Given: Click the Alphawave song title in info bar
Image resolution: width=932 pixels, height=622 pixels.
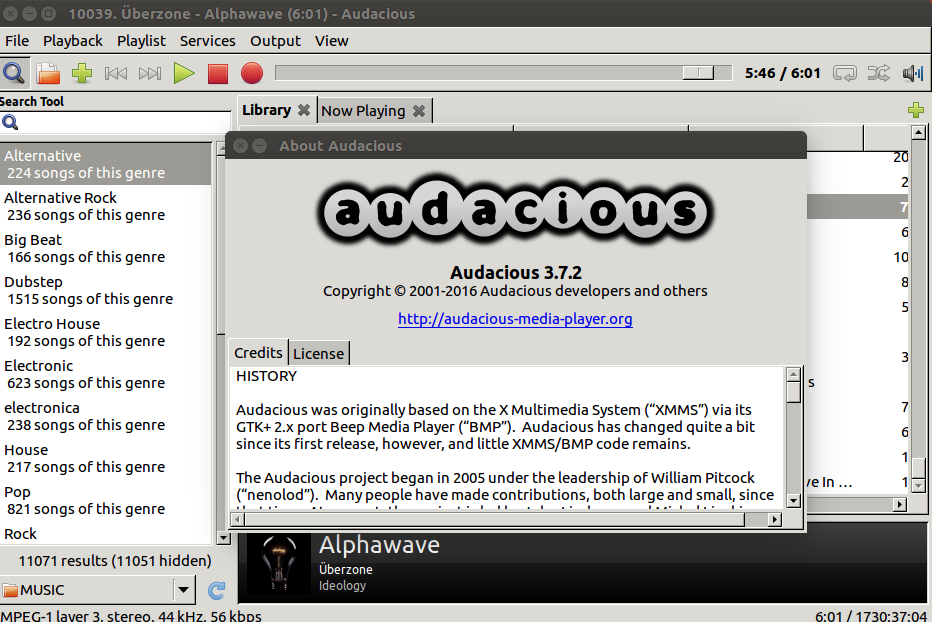Looking at the screenshot, I should tap(379, 545).
